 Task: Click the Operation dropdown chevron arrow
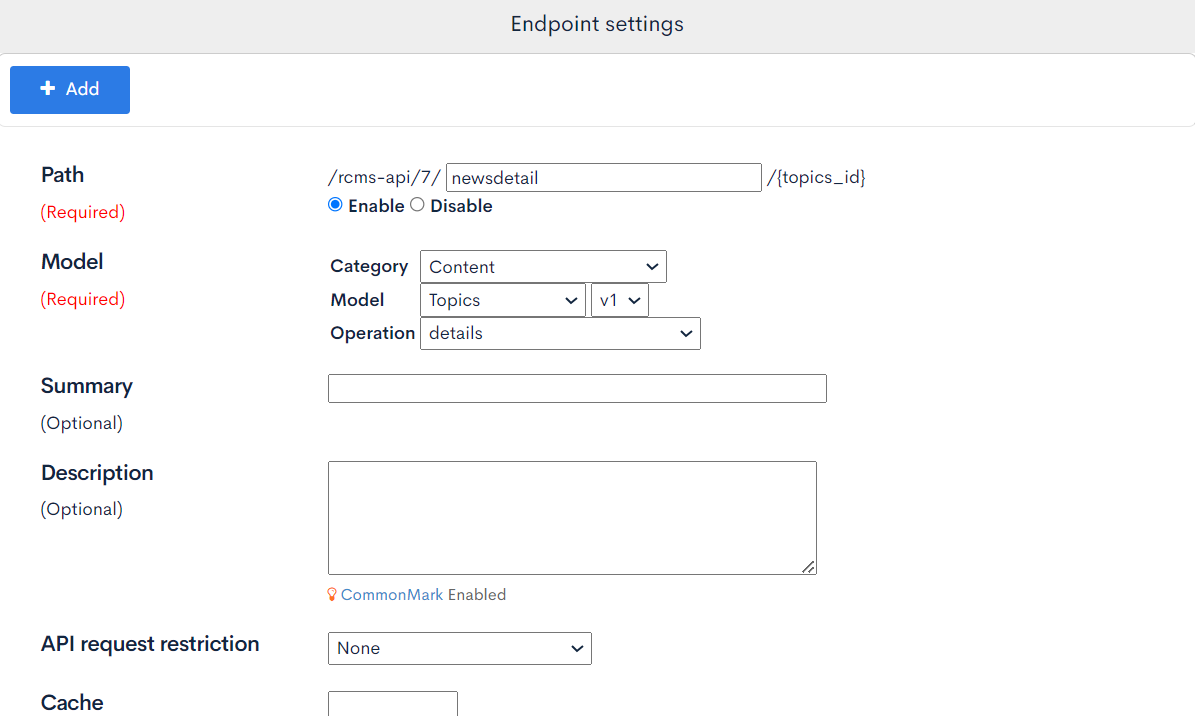pos(685,333)
